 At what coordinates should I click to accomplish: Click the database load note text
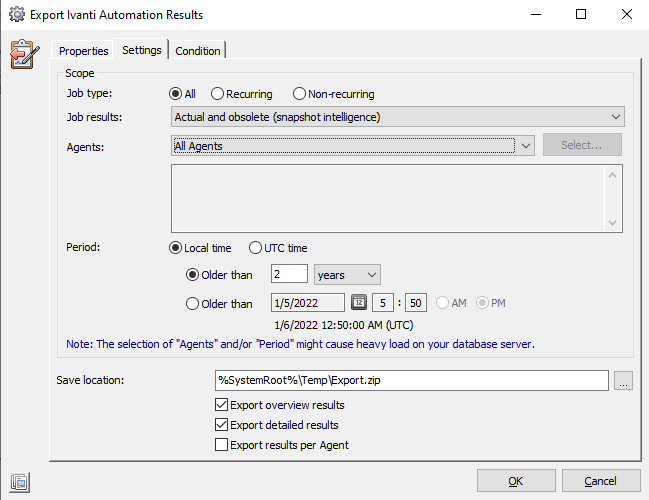click(300, 344)
